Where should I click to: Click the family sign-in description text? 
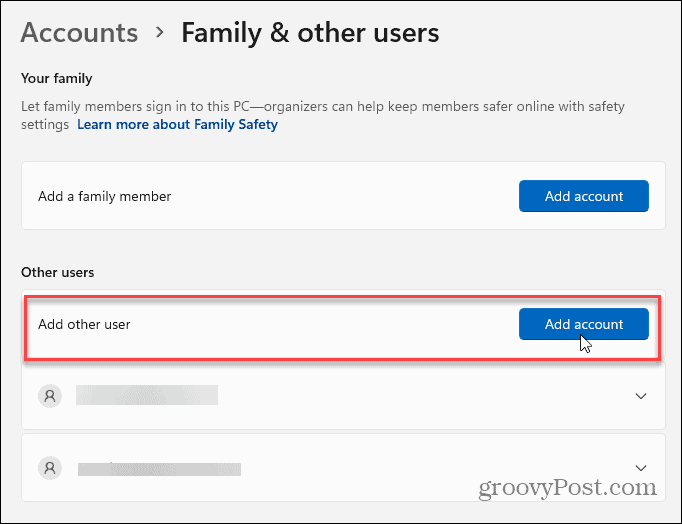[x=300, y=105]
